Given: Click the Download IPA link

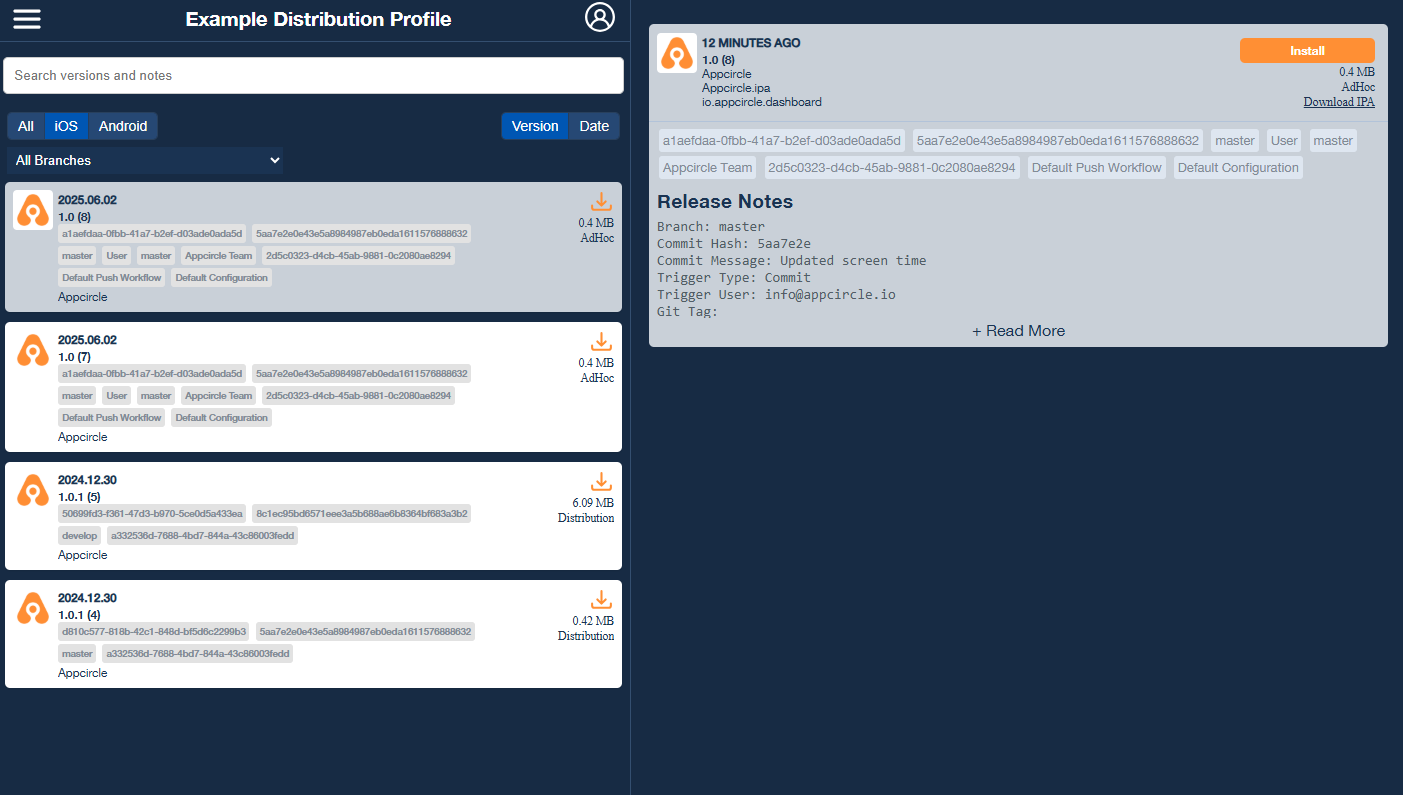Looking at the screenshot, I should pyautogui.click(x=1338, y=102).
